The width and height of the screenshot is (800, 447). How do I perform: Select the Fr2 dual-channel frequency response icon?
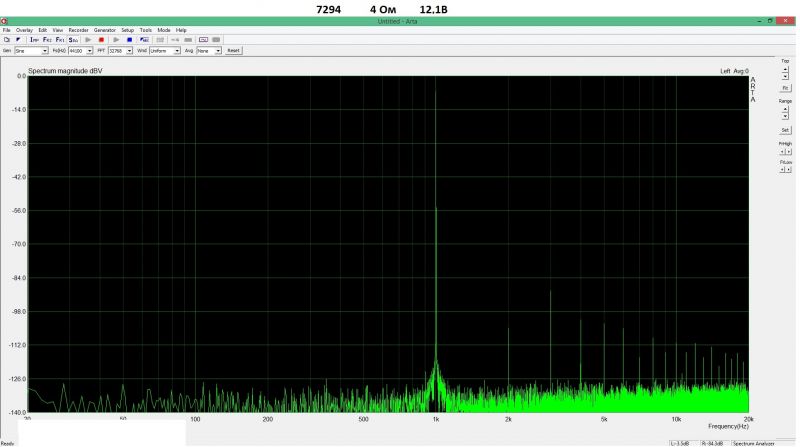click(x=47, y=39)
